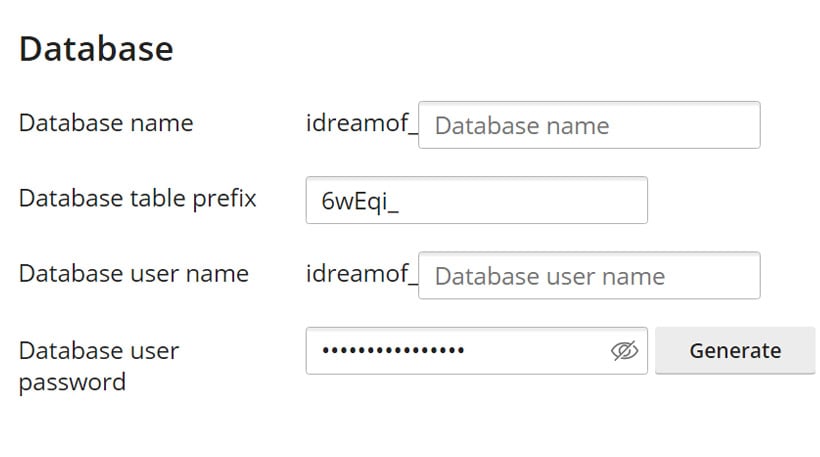
Task: Click the idreamof_ prefix before user name
Action: click(361, 274)
